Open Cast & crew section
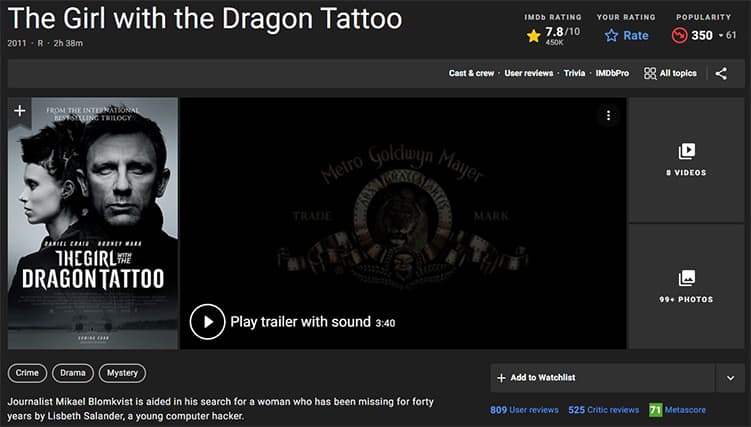Viewport: 751px width, 427px height. (x=471, y=73)
